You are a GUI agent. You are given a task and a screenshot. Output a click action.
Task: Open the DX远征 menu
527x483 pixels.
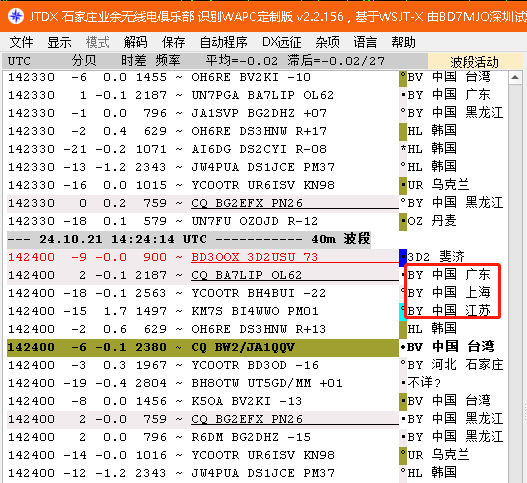click(x=281, y=42)
